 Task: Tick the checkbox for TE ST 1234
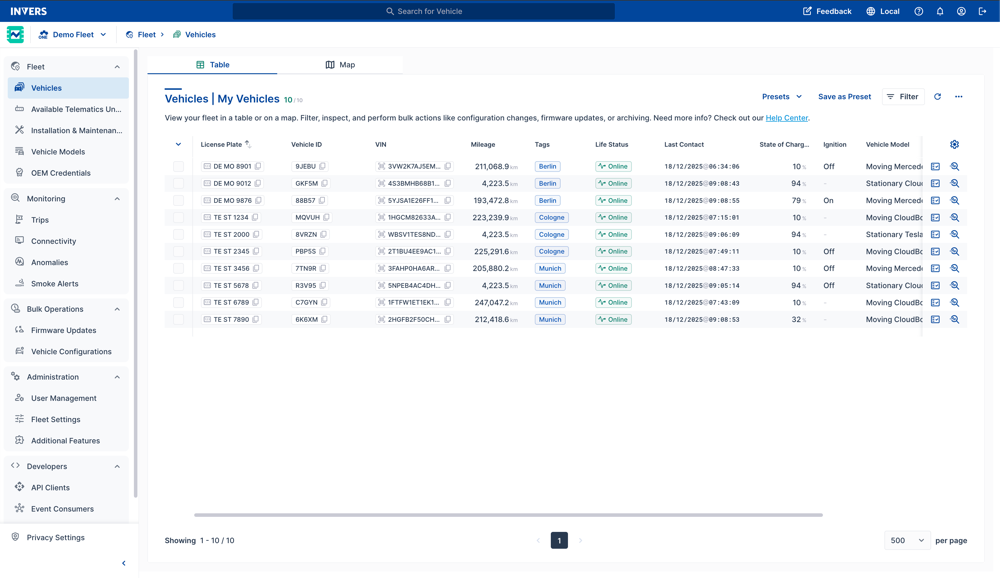click(x=178, y=218)
